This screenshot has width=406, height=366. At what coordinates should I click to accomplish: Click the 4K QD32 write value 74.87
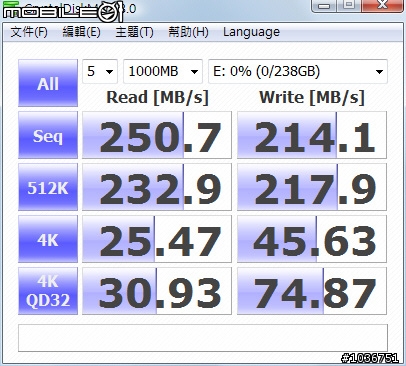[x=312, y=291]
